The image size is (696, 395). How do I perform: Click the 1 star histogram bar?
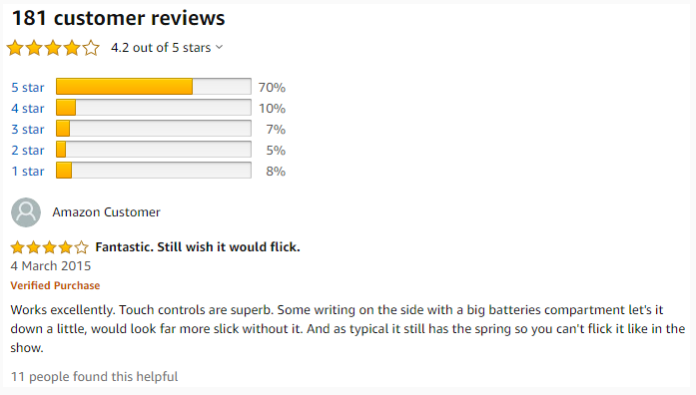pyautogui.click(x=154, y=170)
